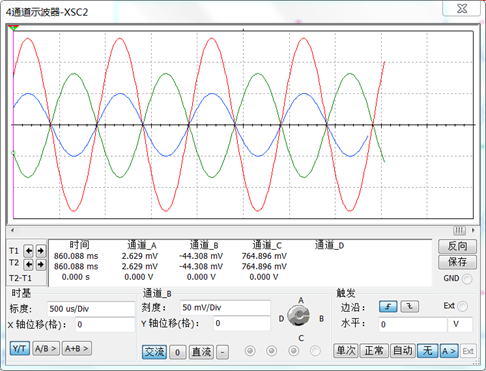Toggle the GND radio button

click(467, 279)
